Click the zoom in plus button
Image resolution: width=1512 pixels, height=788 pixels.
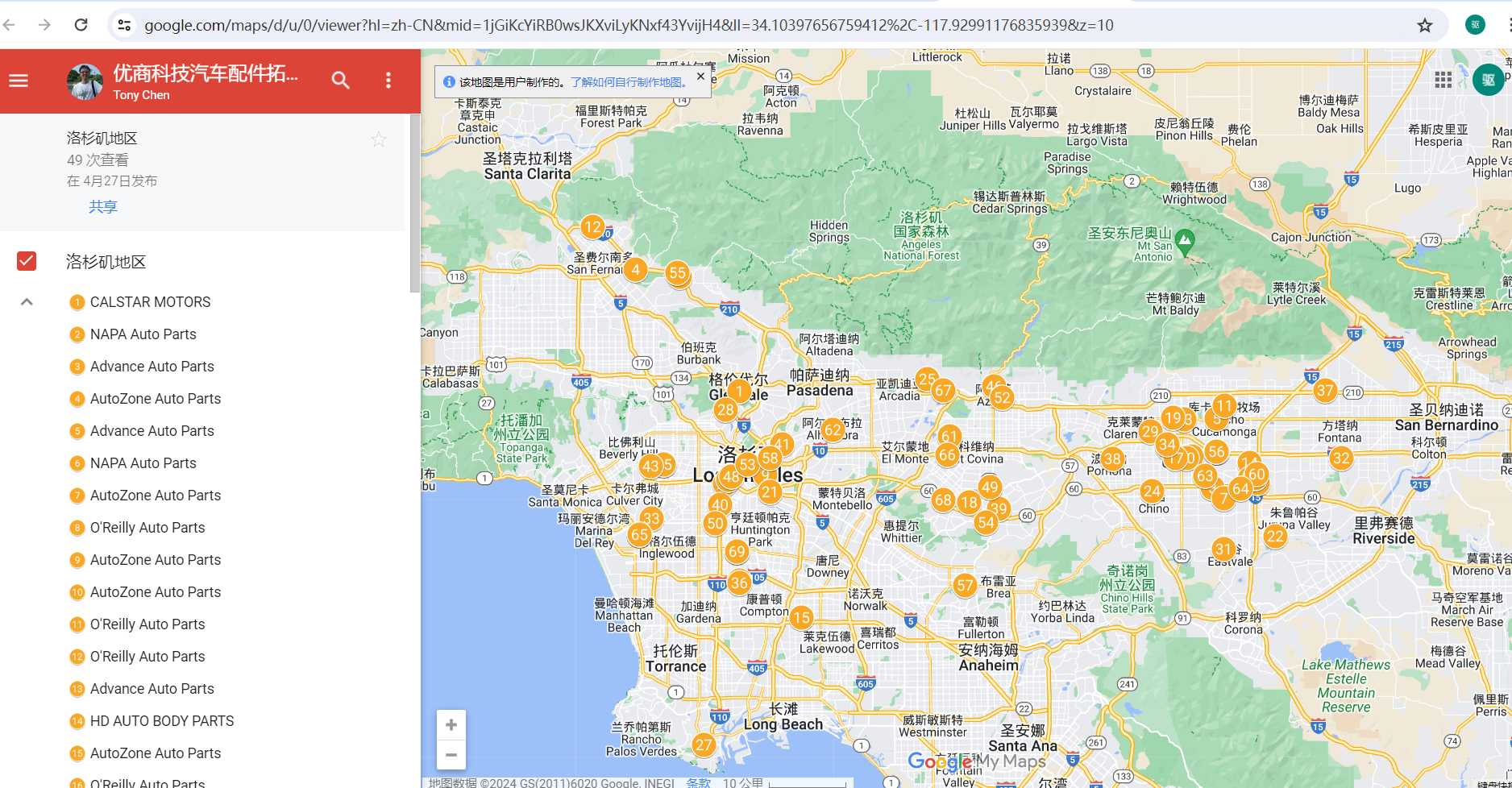[x=451, y=724]
